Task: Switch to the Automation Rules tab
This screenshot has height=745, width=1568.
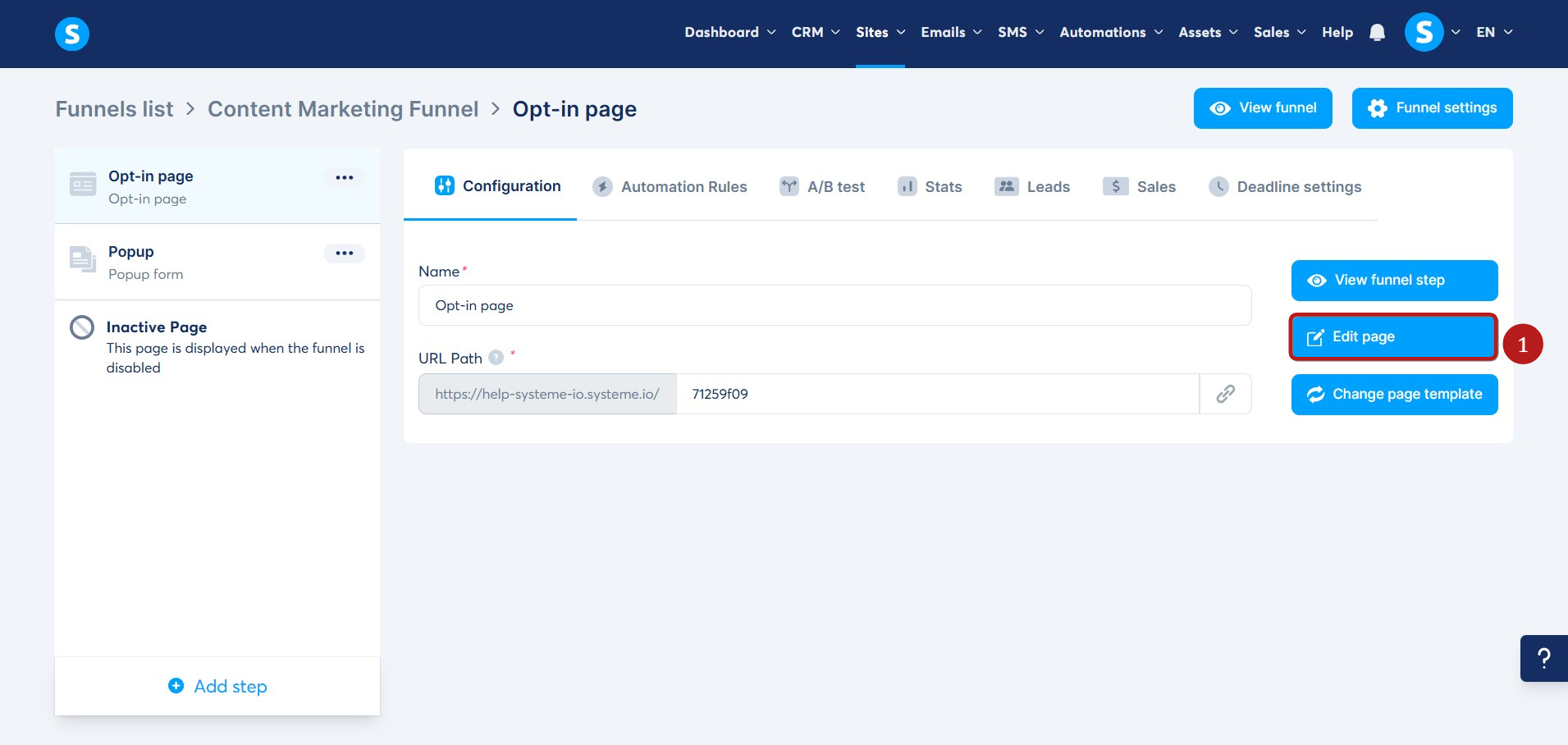Action: click(670, 187)
